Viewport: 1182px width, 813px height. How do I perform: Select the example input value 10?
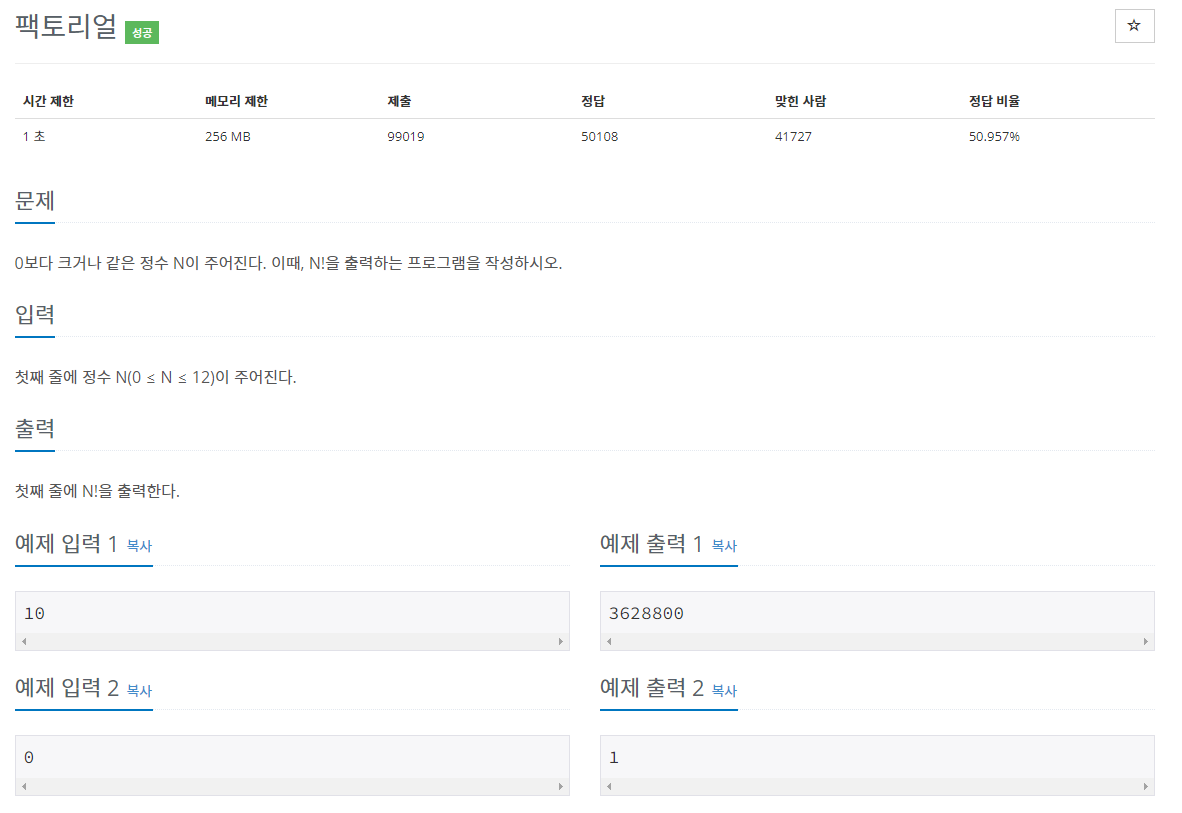(x=35, y=613)
